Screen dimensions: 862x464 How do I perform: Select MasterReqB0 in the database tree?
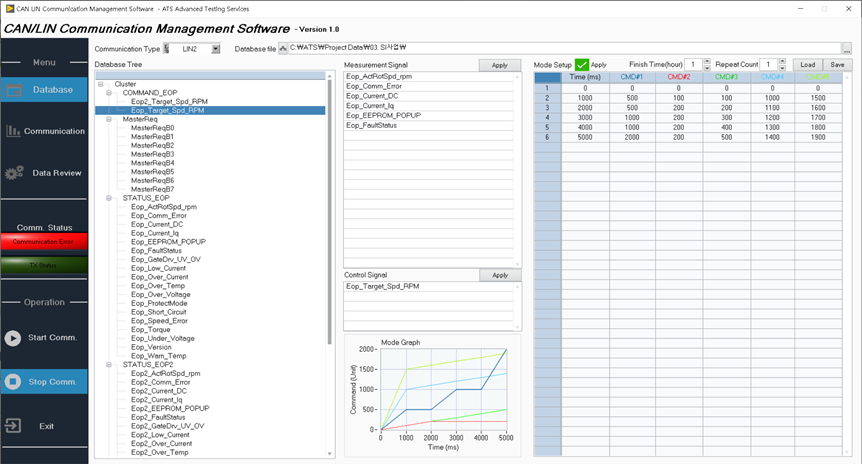tap(152, 128)
